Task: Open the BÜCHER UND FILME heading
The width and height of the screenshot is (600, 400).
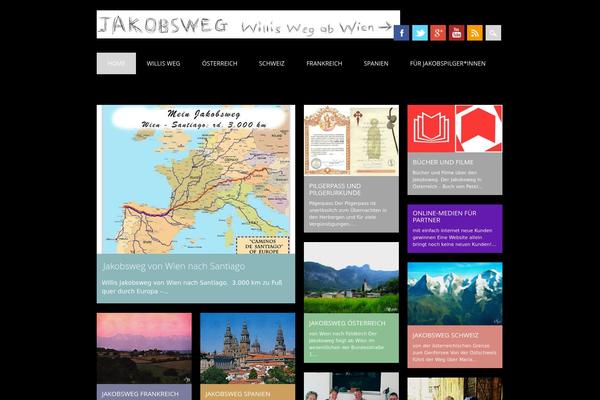Action: pyautogui.click(x=443, y=162)
